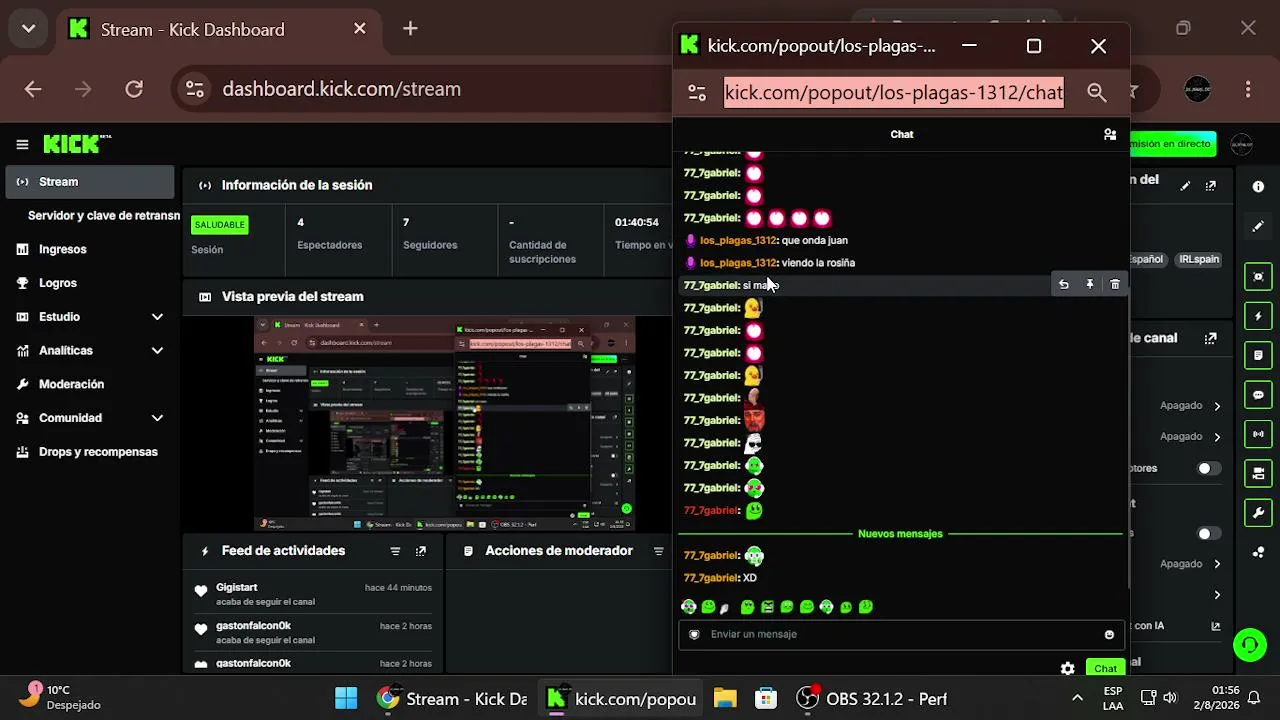Open the Chrome tab search dropdown

(x=28, y=29)
